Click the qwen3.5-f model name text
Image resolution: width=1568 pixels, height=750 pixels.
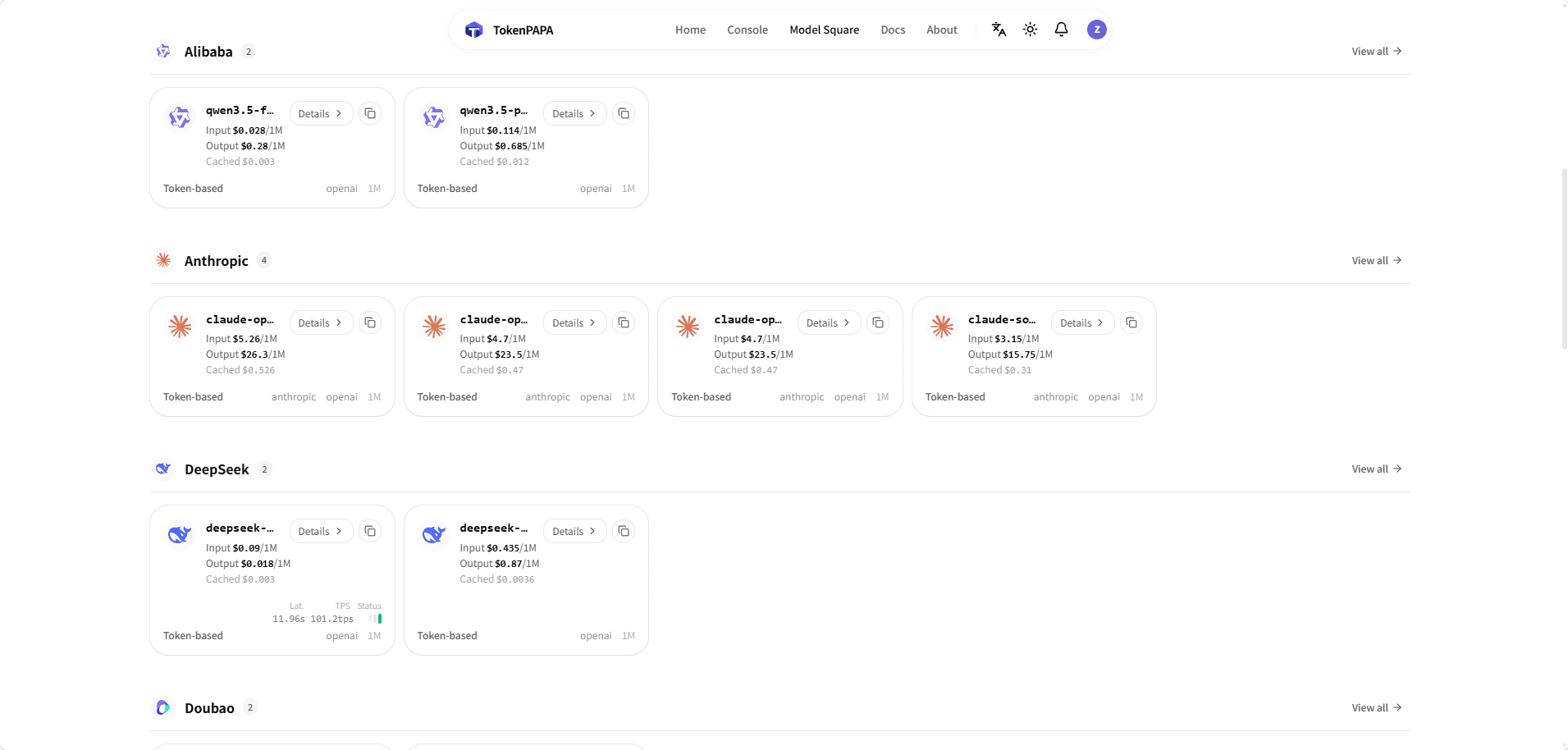coord(240,110)
